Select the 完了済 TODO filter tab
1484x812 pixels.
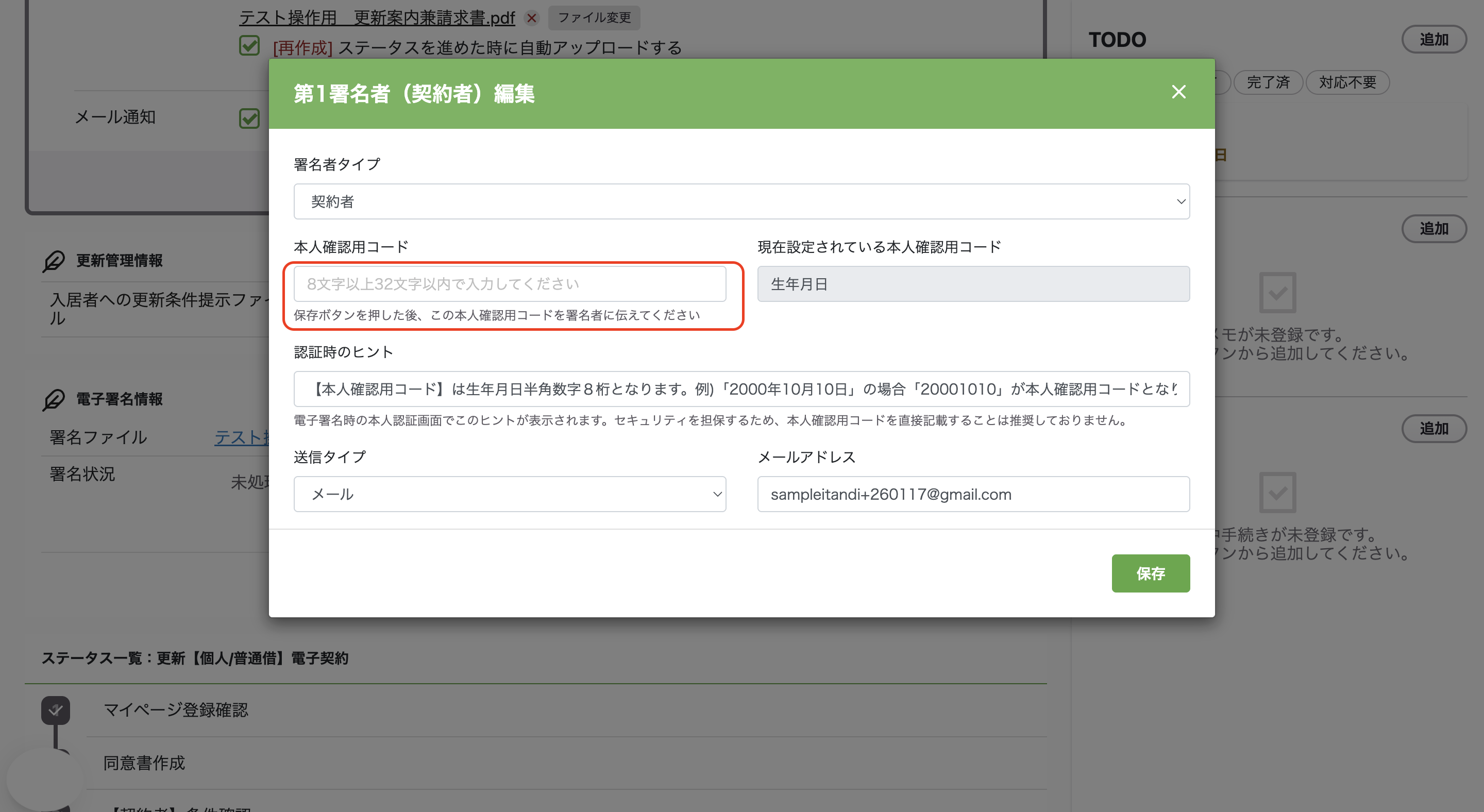coord(1268,82)
